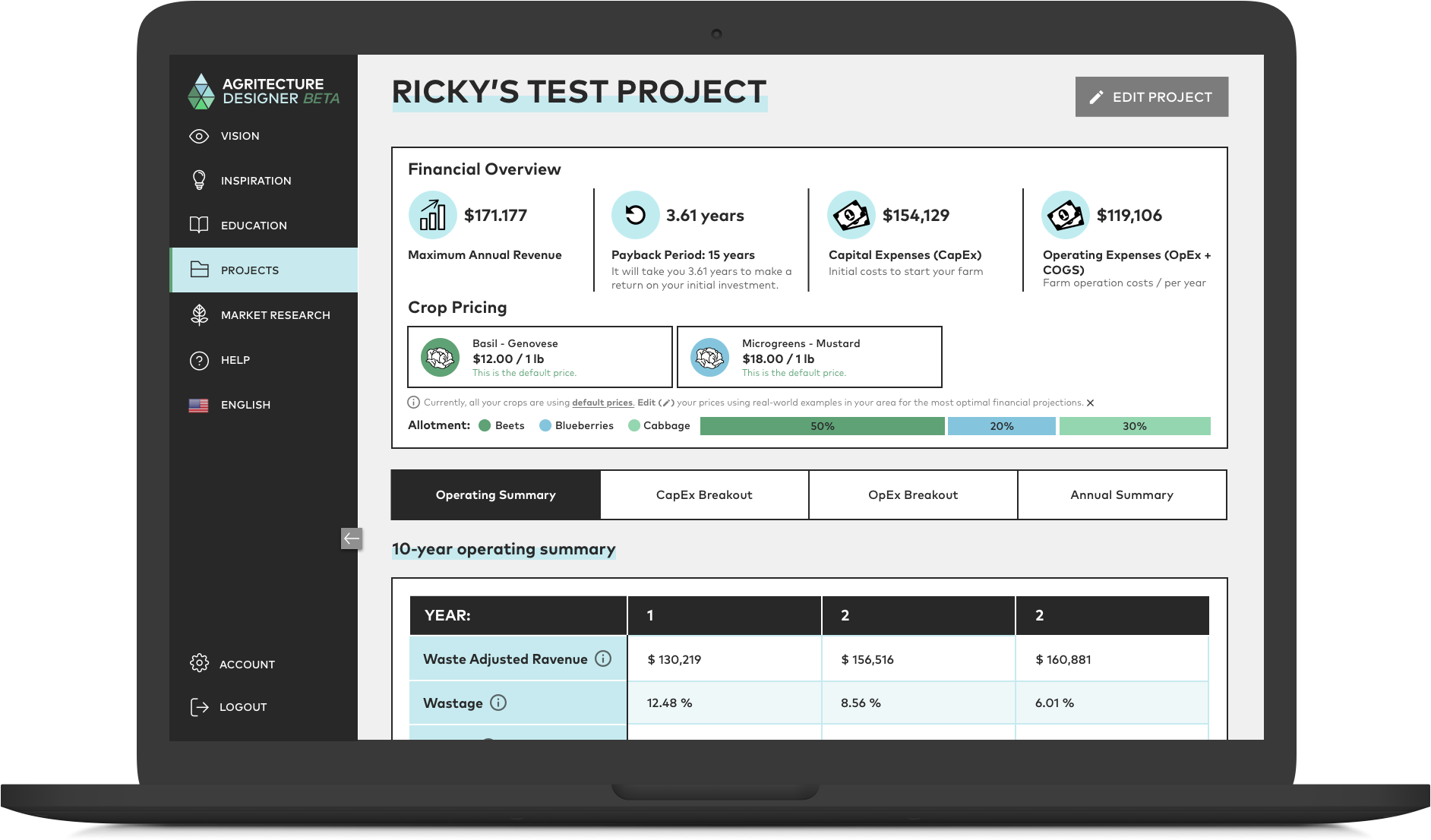This screenshot has height=840, width=1431.
Task: Click the US flag language icon
Action: click(199, 405)
